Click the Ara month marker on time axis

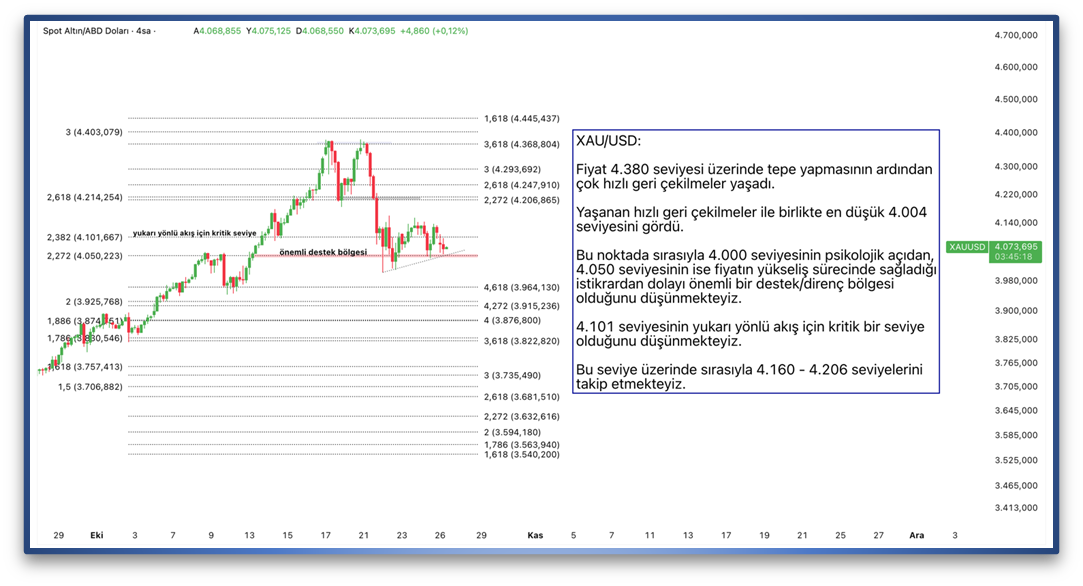point(916,535)
